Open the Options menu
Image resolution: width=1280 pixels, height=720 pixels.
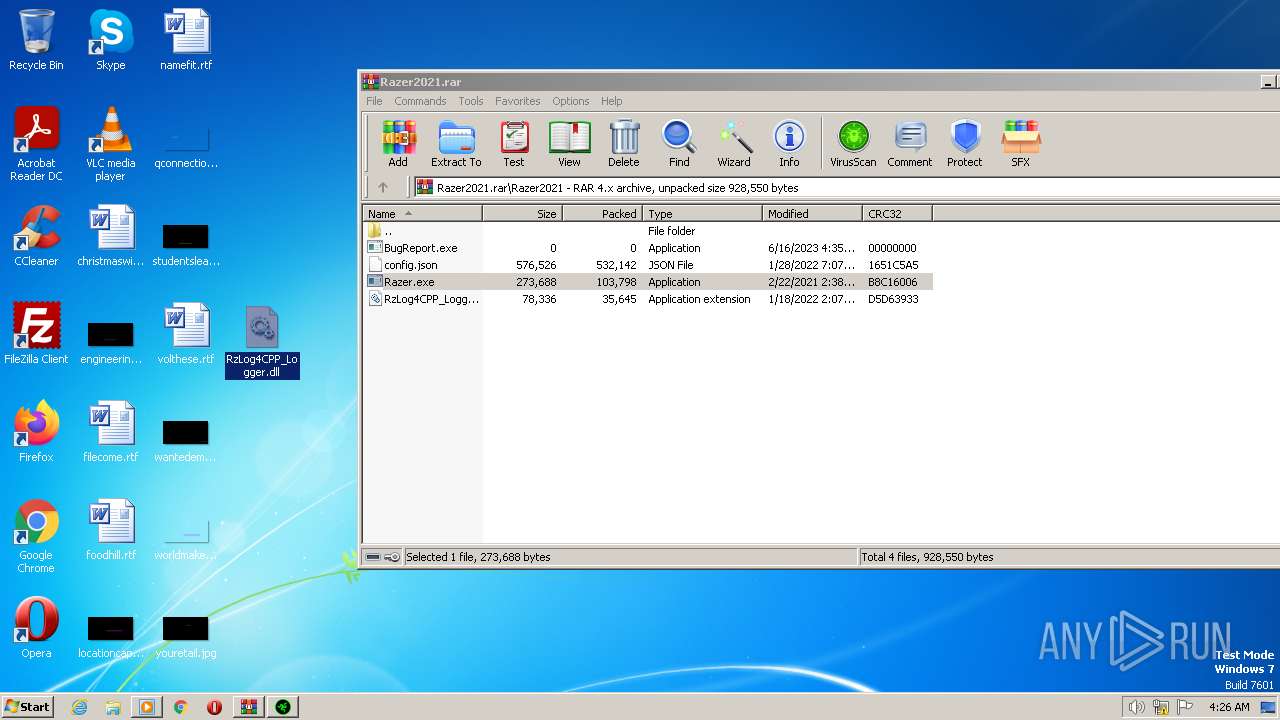point(571,101)
